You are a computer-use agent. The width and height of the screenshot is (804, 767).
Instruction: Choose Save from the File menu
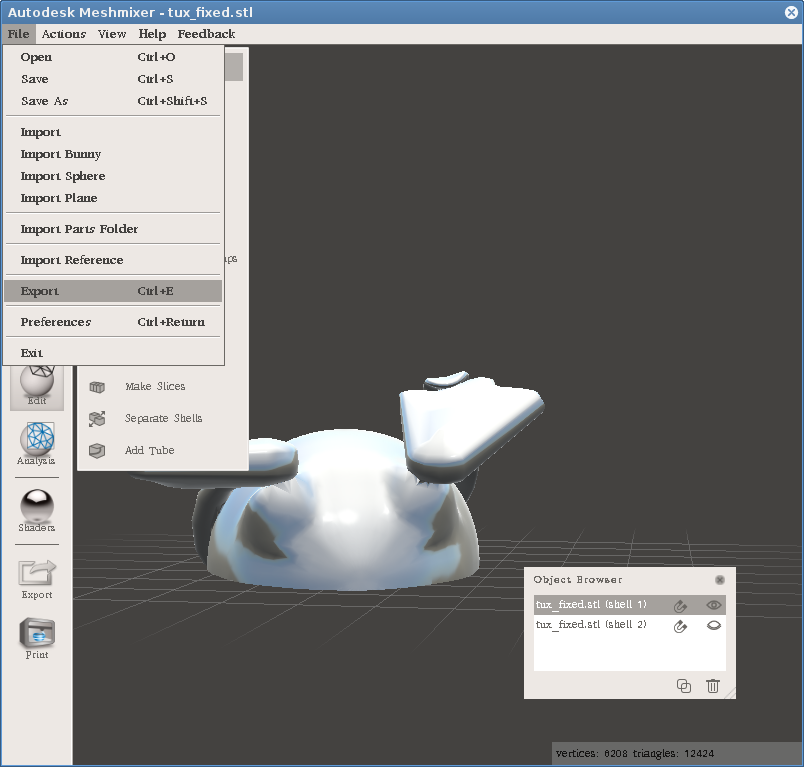click(113, 79)
